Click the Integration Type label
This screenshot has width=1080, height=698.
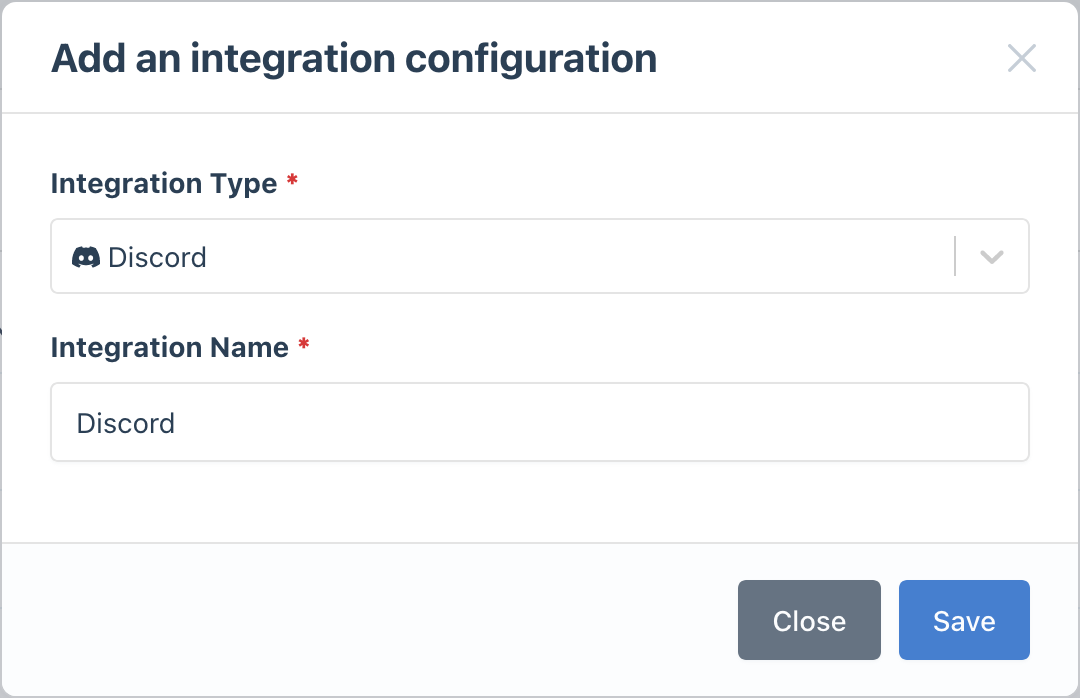[164, 183]
